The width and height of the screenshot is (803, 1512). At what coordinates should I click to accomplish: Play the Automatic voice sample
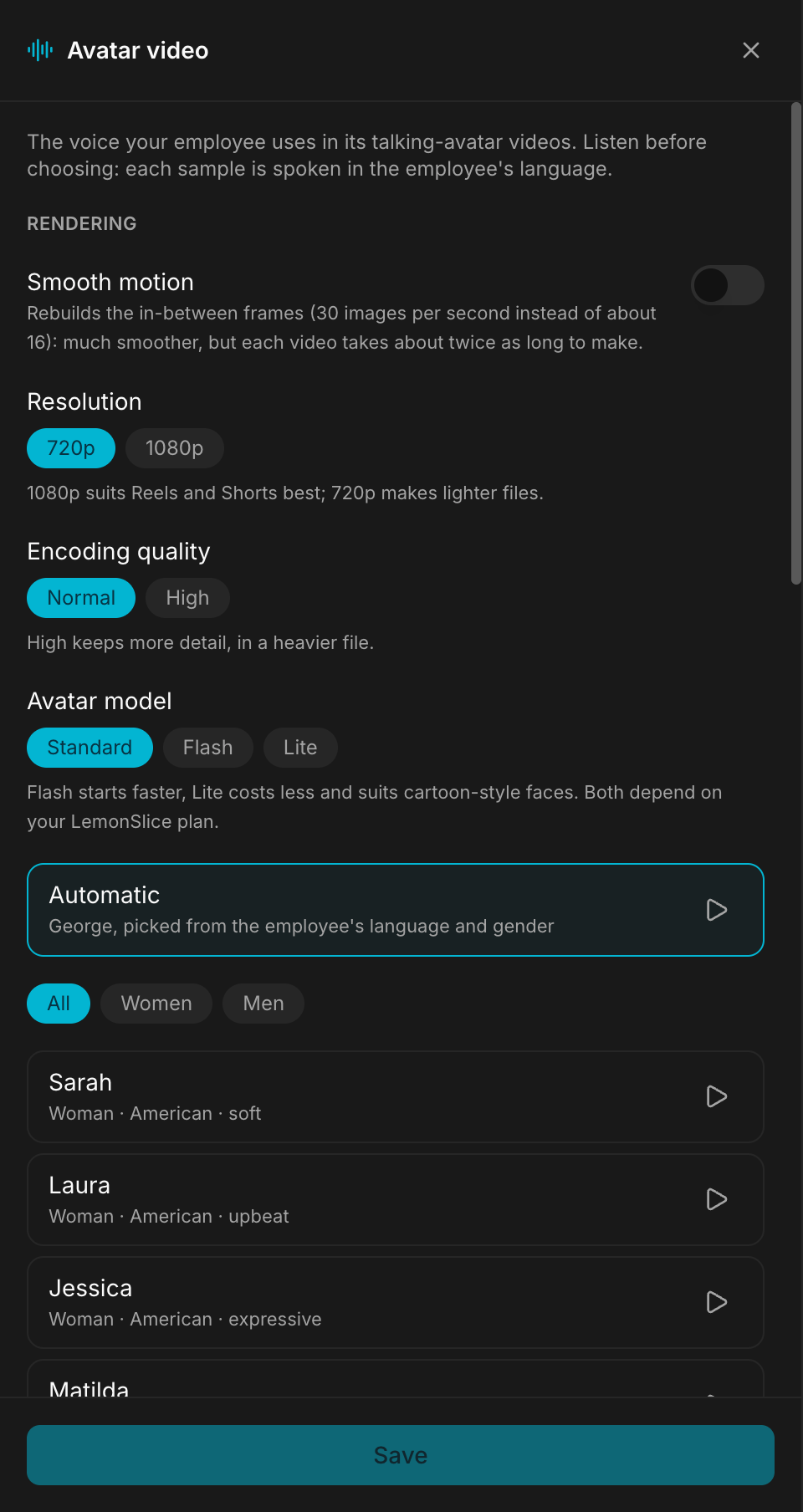[717, 910]
